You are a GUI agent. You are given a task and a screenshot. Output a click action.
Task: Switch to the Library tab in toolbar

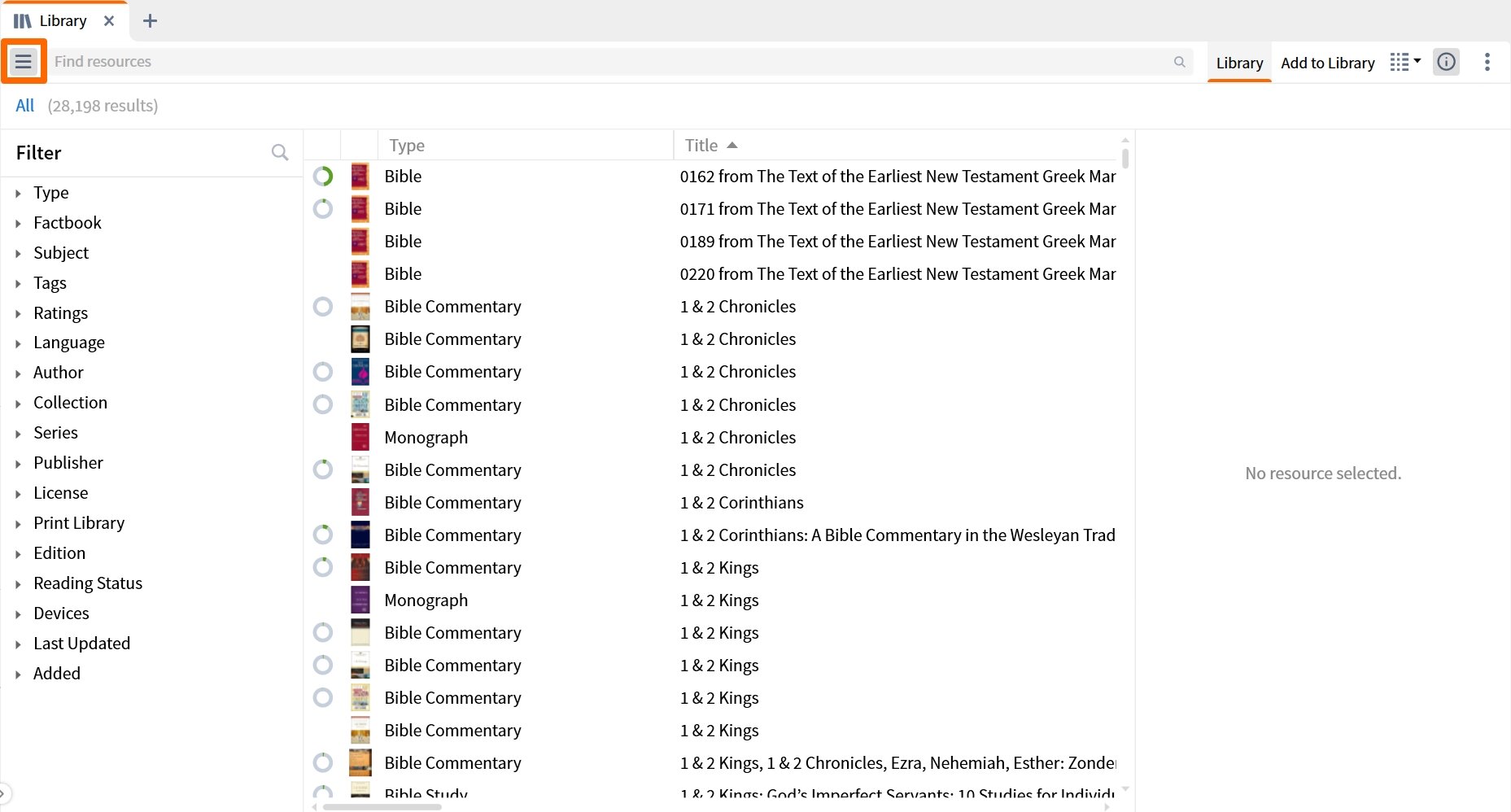[1239, 63]
